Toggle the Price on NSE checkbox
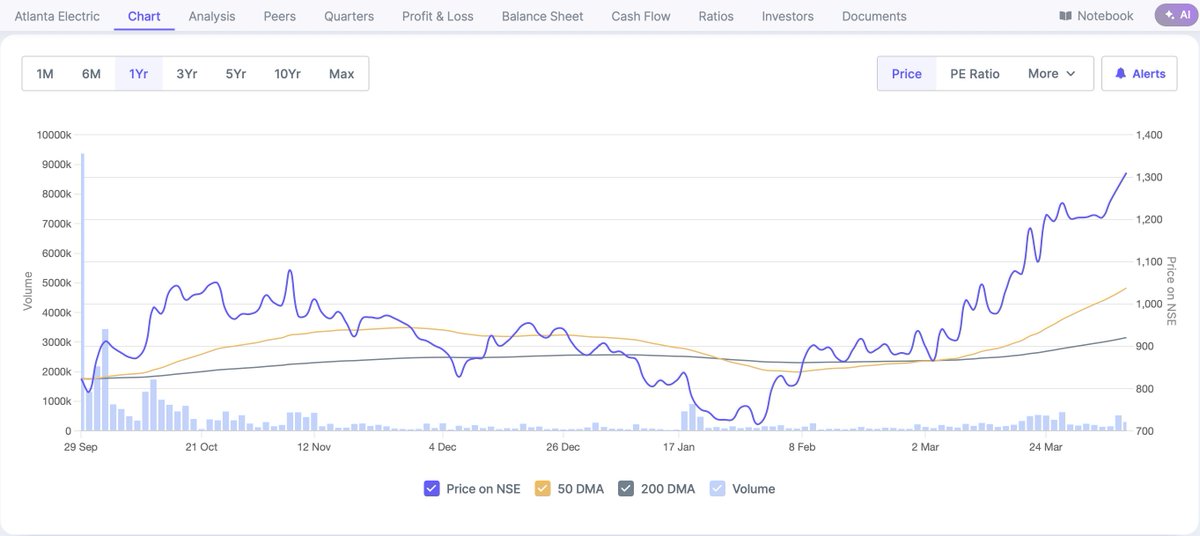 [x=432, y=489]
